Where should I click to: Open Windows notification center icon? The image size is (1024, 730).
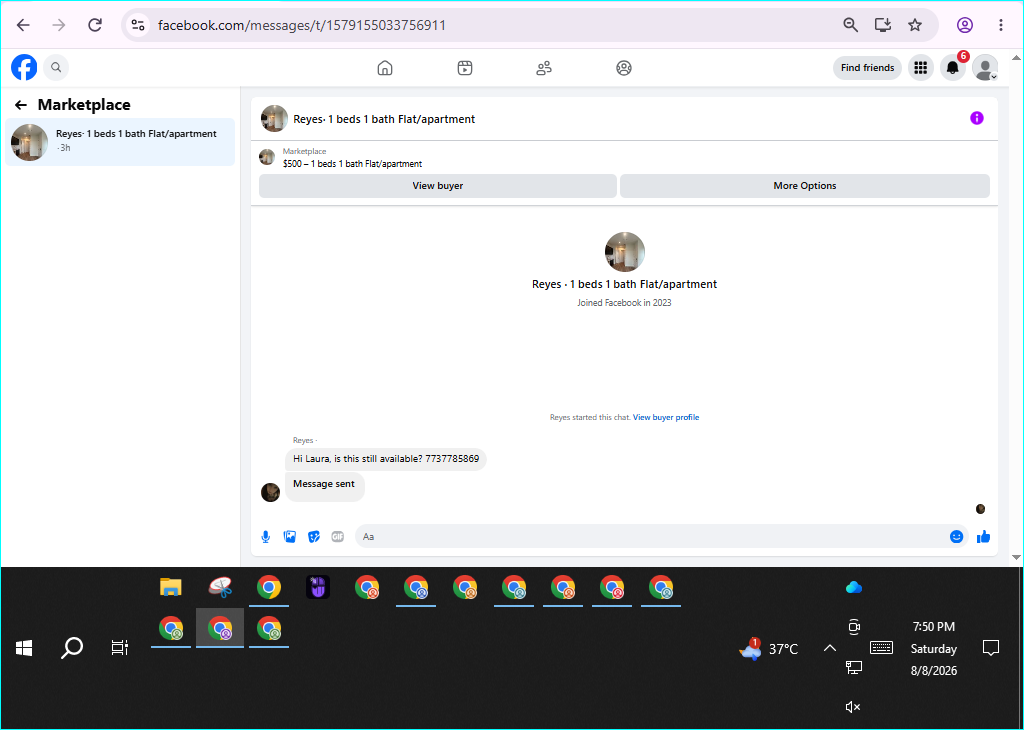pyautogui.click(x=991, y=648)
